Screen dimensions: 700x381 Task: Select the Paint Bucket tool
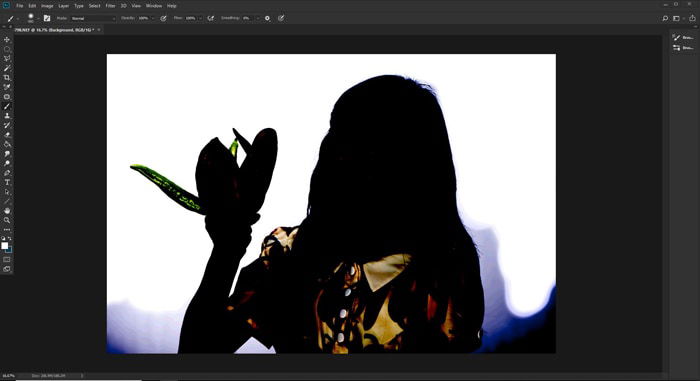[x=7, y=144]
